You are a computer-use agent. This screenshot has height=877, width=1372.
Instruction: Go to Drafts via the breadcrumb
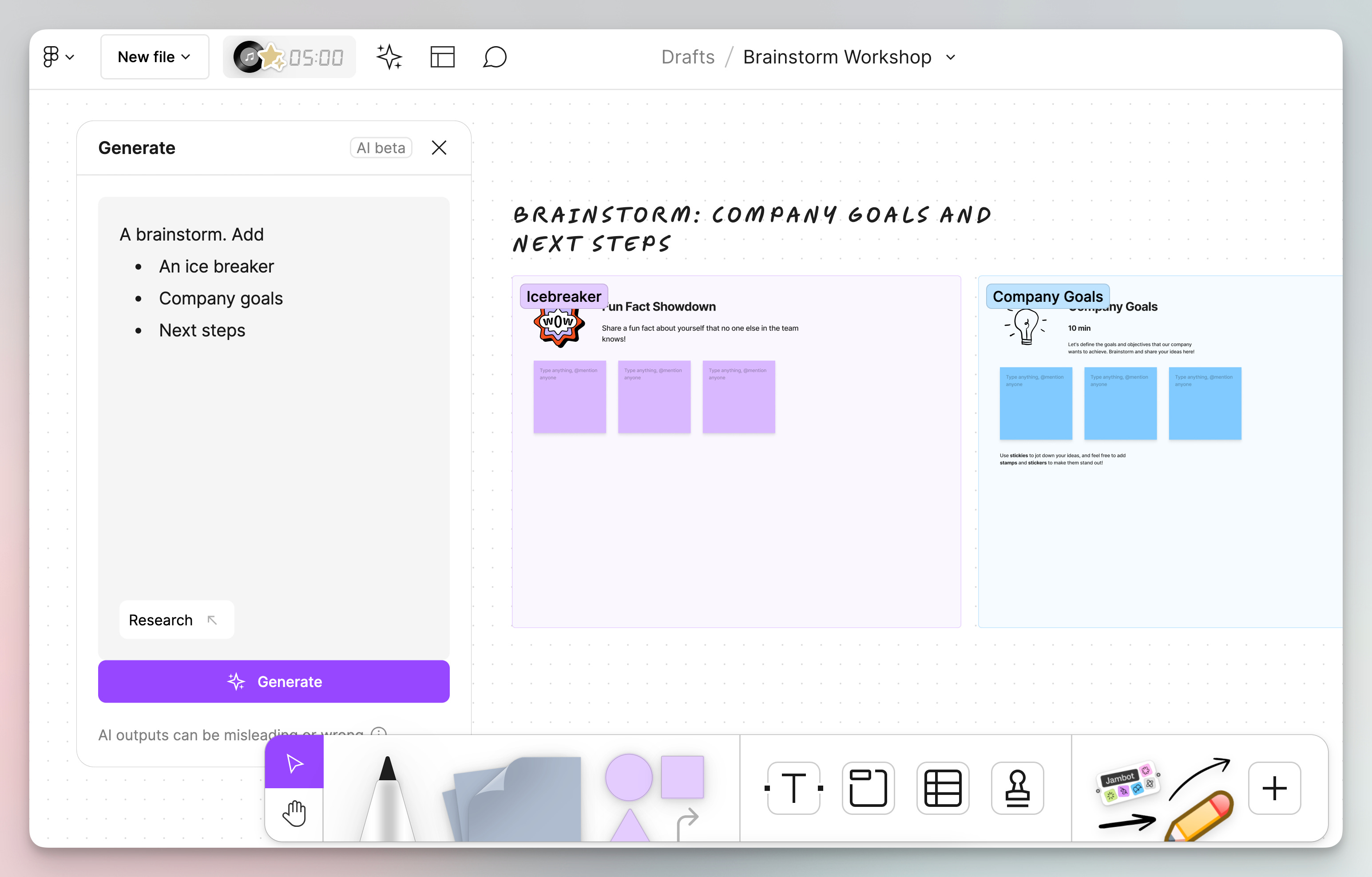(x=688, y=57)
